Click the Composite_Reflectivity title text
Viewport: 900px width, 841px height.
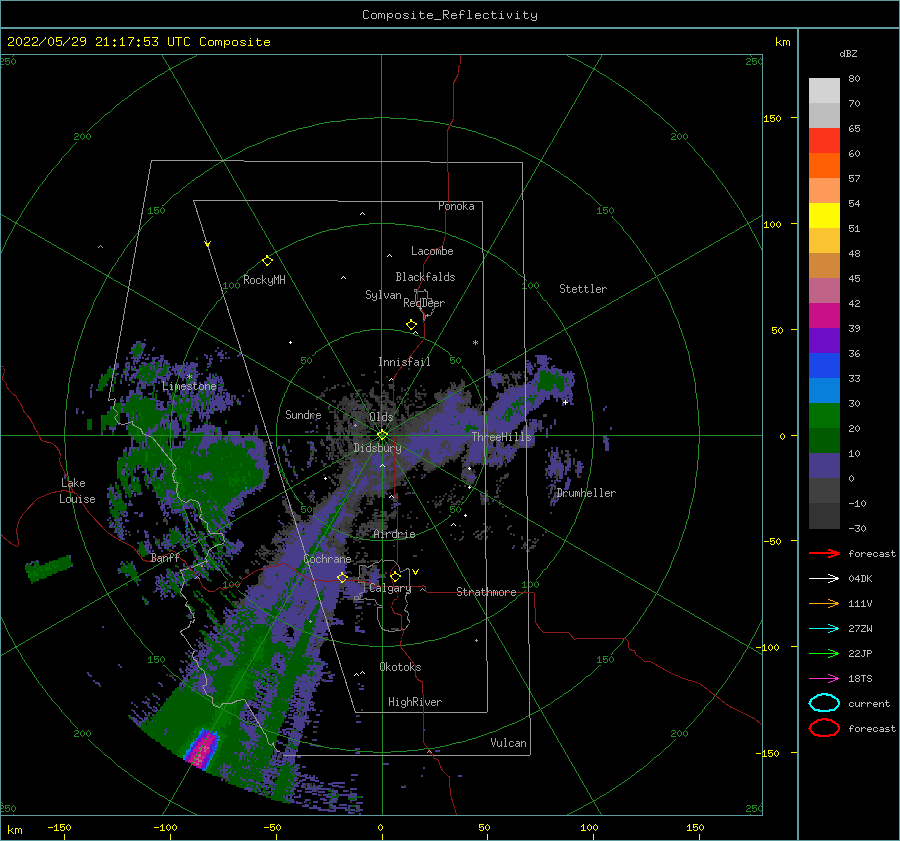tap(449, 15)
